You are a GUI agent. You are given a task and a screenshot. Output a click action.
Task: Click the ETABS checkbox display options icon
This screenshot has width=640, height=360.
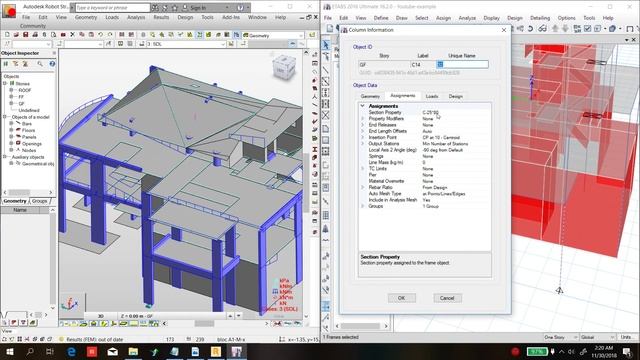click(x=587, y=29)
